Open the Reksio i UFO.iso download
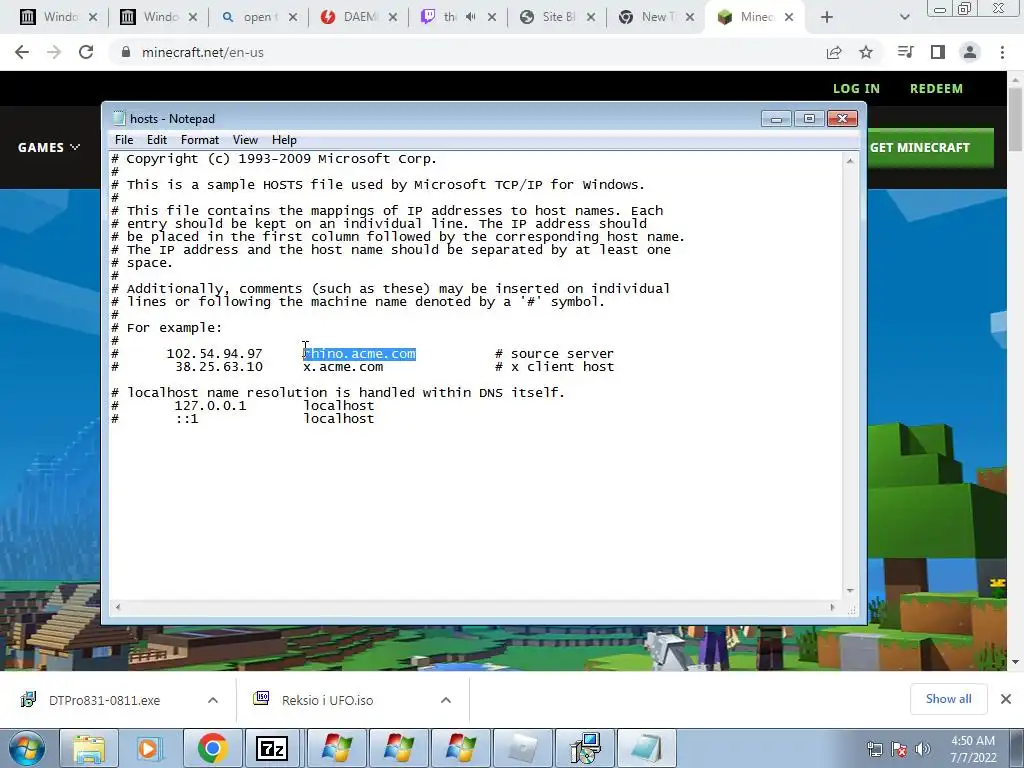 click(x=328, y=700)
